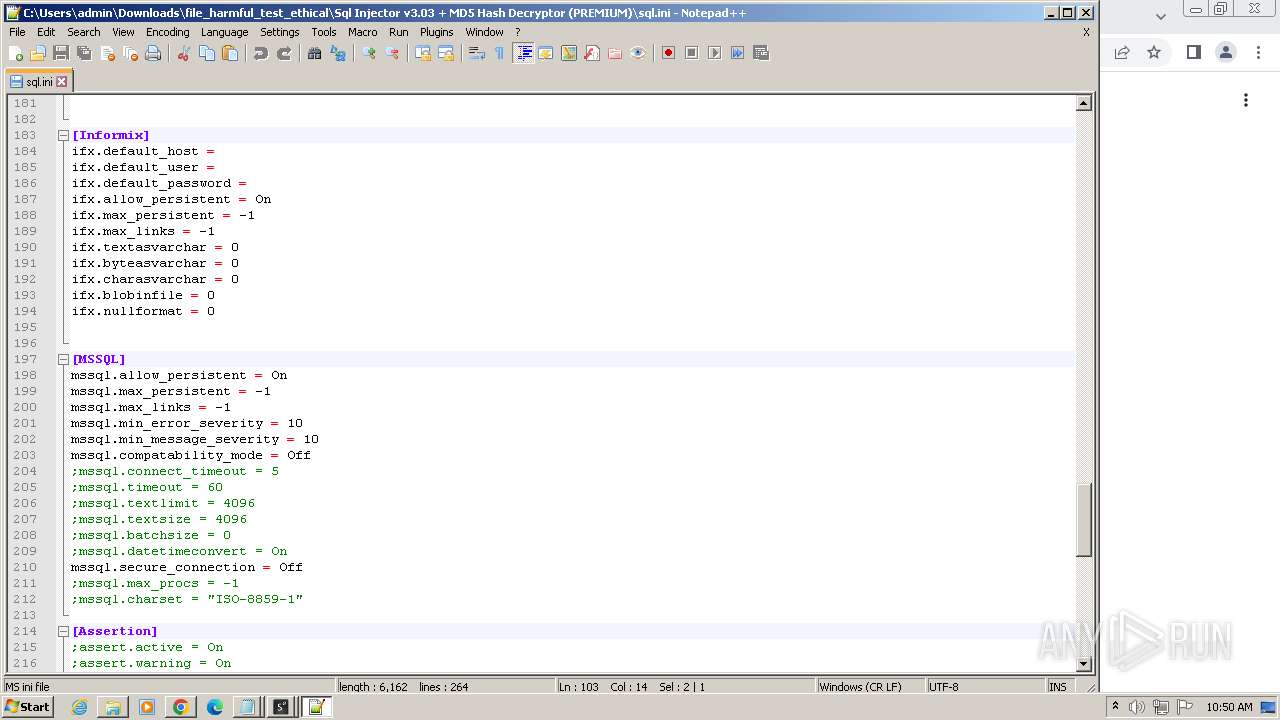
Task: Click the Save All toolbar icon
Action: (84, 53)
